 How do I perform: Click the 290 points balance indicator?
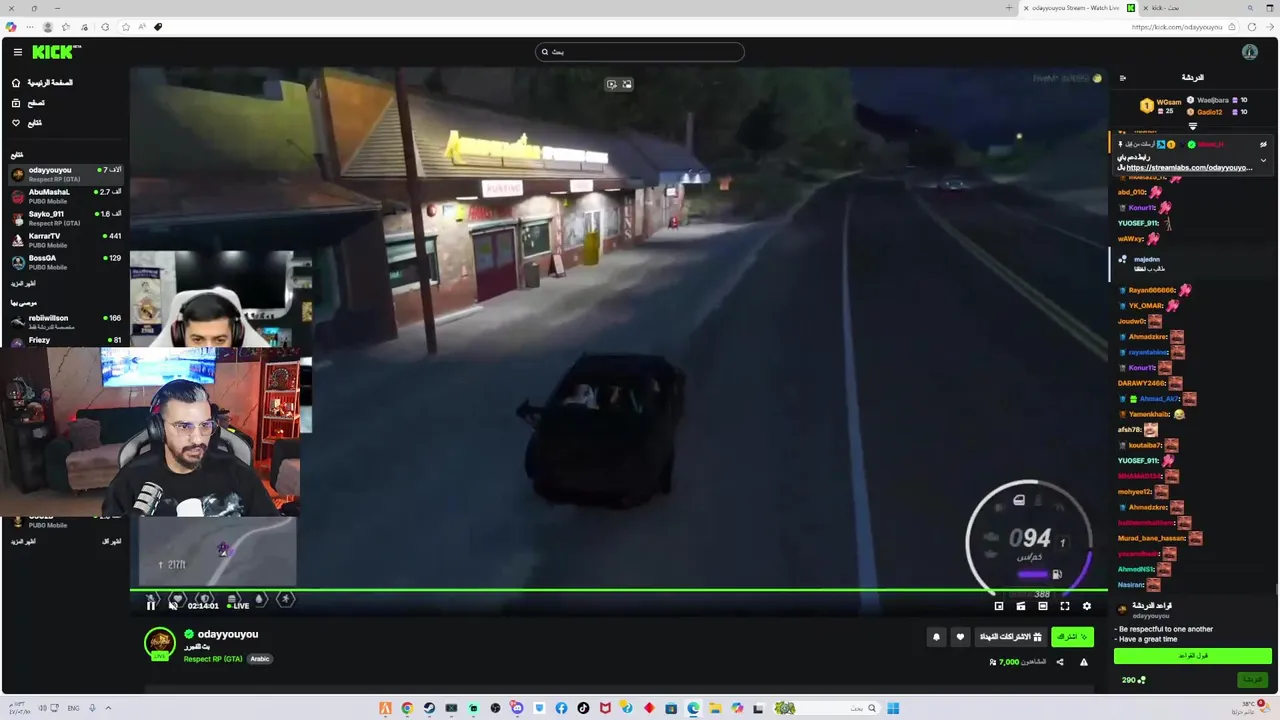(x=1134, y=680)
